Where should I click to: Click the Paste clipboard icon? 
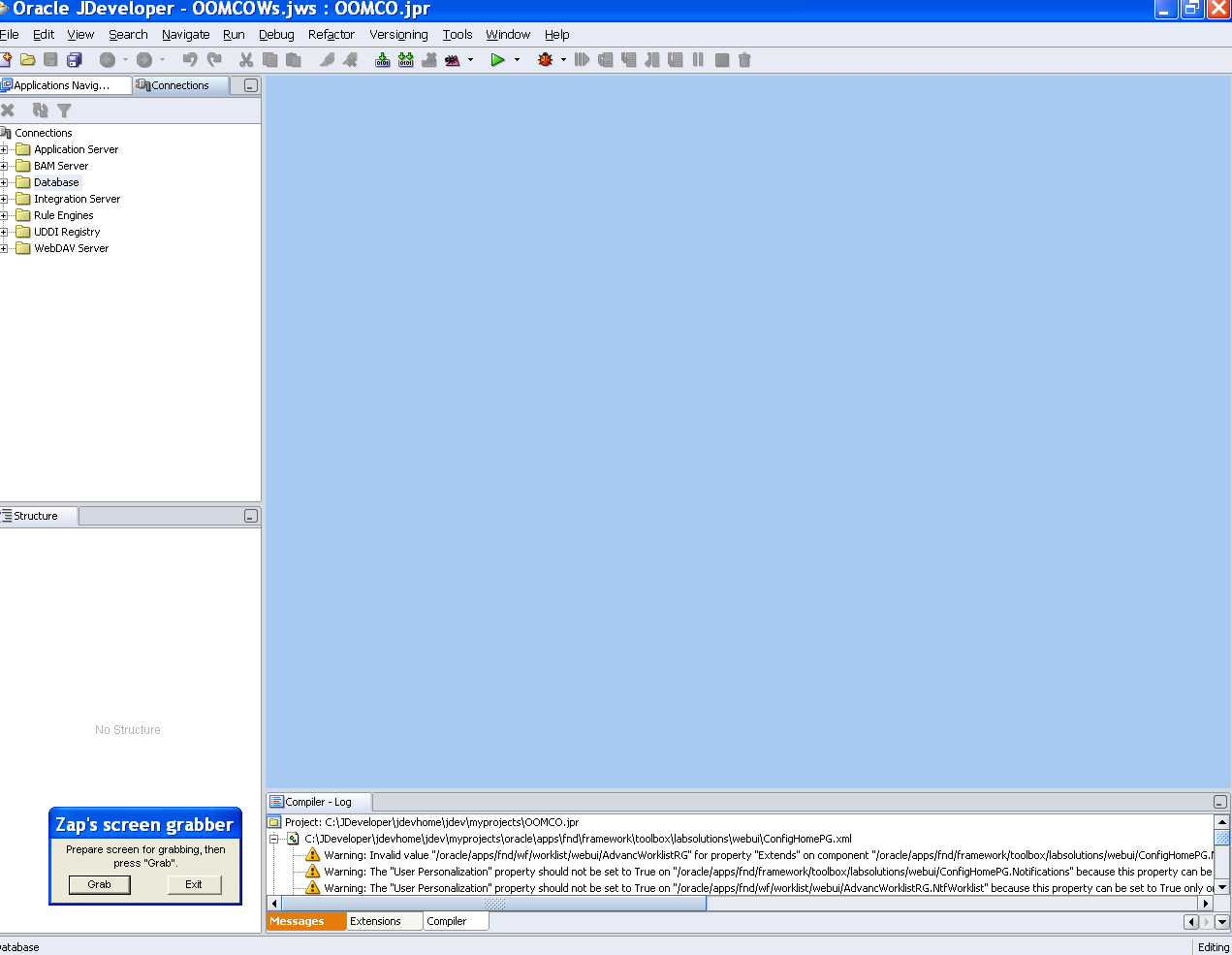[x=293, y=60]
